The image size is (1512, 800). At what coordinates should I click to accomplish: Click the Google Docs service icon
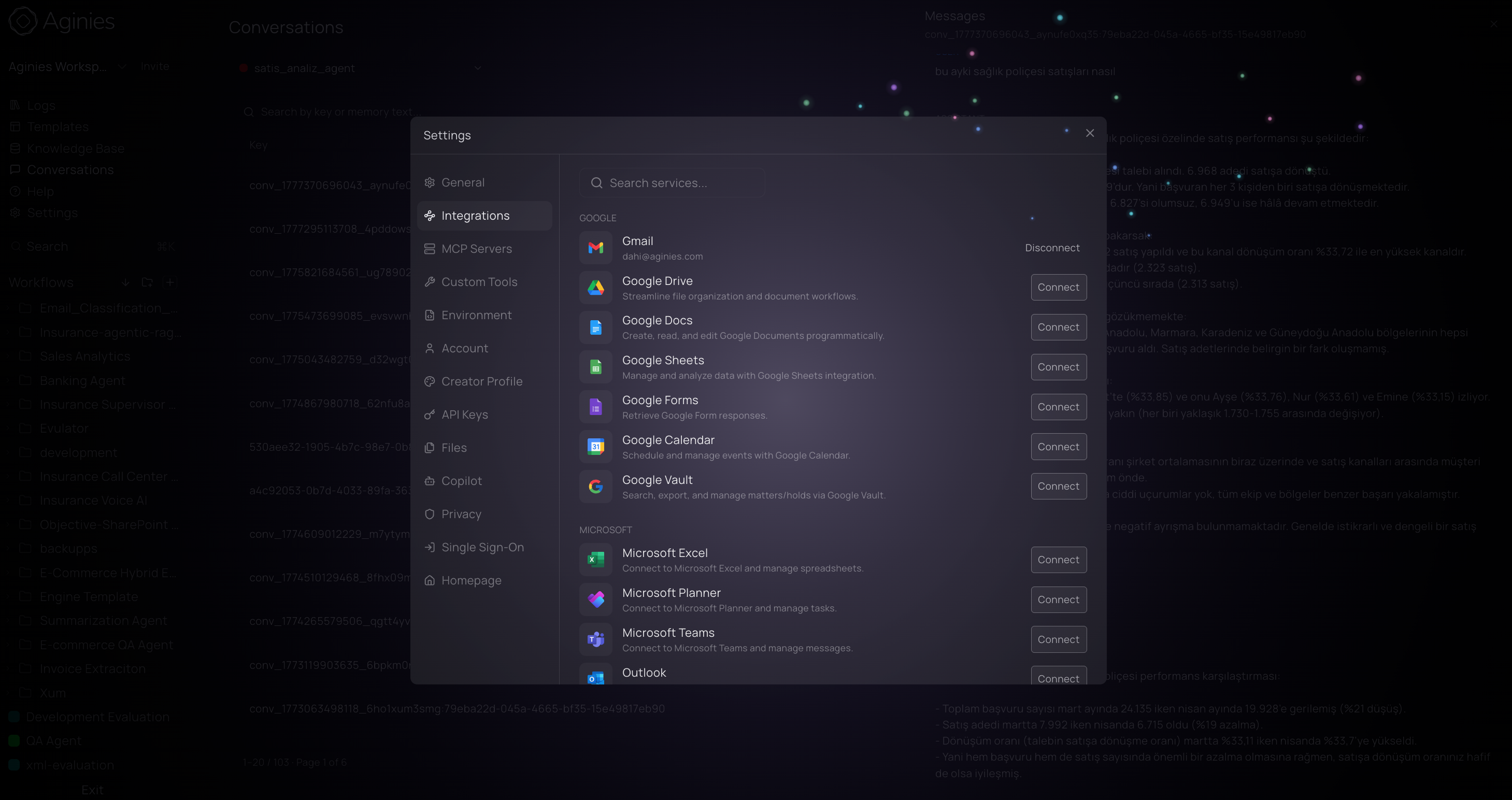click(x=596, y=327)
